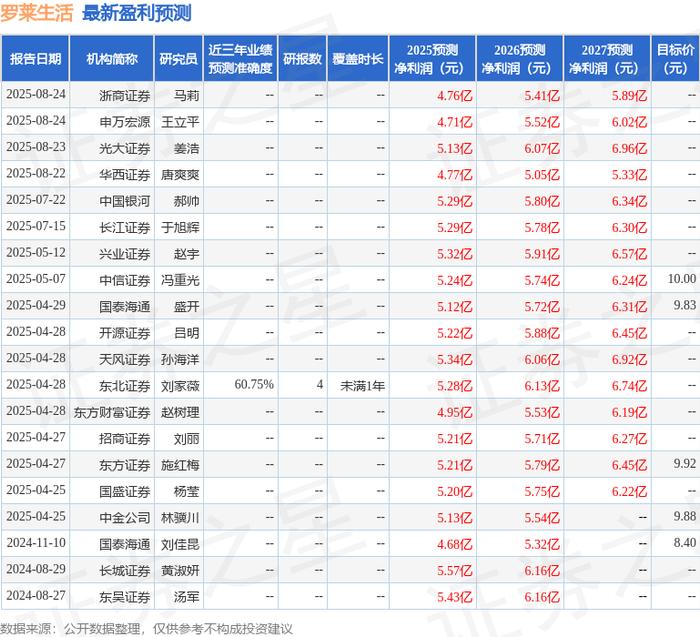The width and height of the screenshot is (700, 637).
Task: Click the 2025预测净利润 column header
Action: (433, 59)
